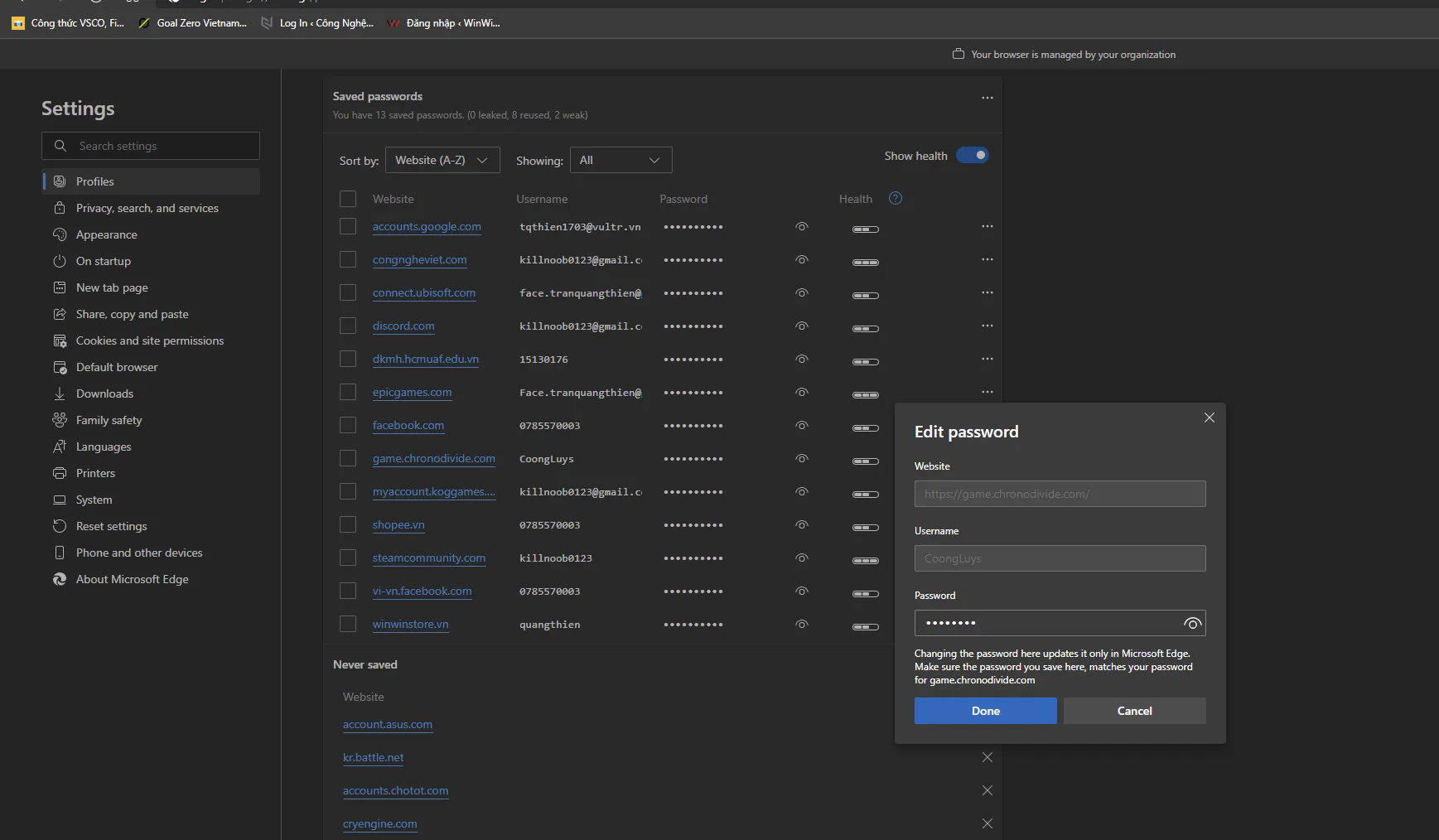Open New tab page settings
The image size is (1439, 840).
[x=112, y=287]
